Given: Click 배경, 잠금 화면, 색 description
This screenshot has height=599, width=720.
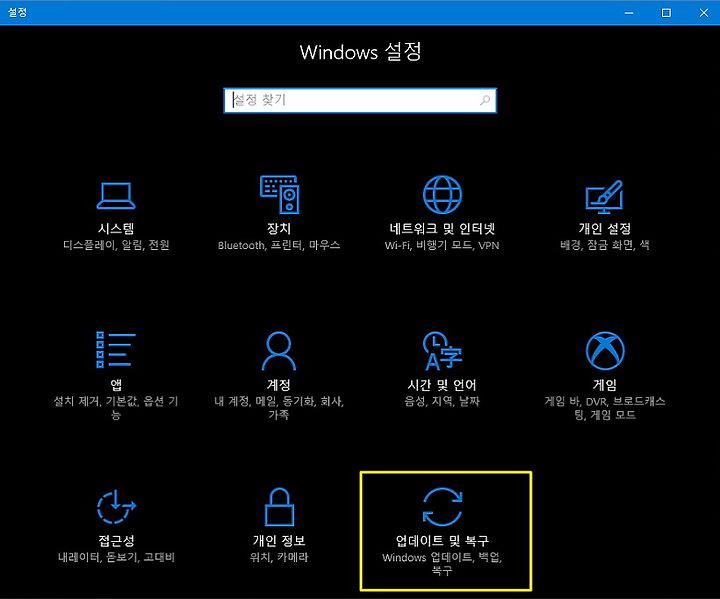Looking at the screenshot, I should (604, 245).
